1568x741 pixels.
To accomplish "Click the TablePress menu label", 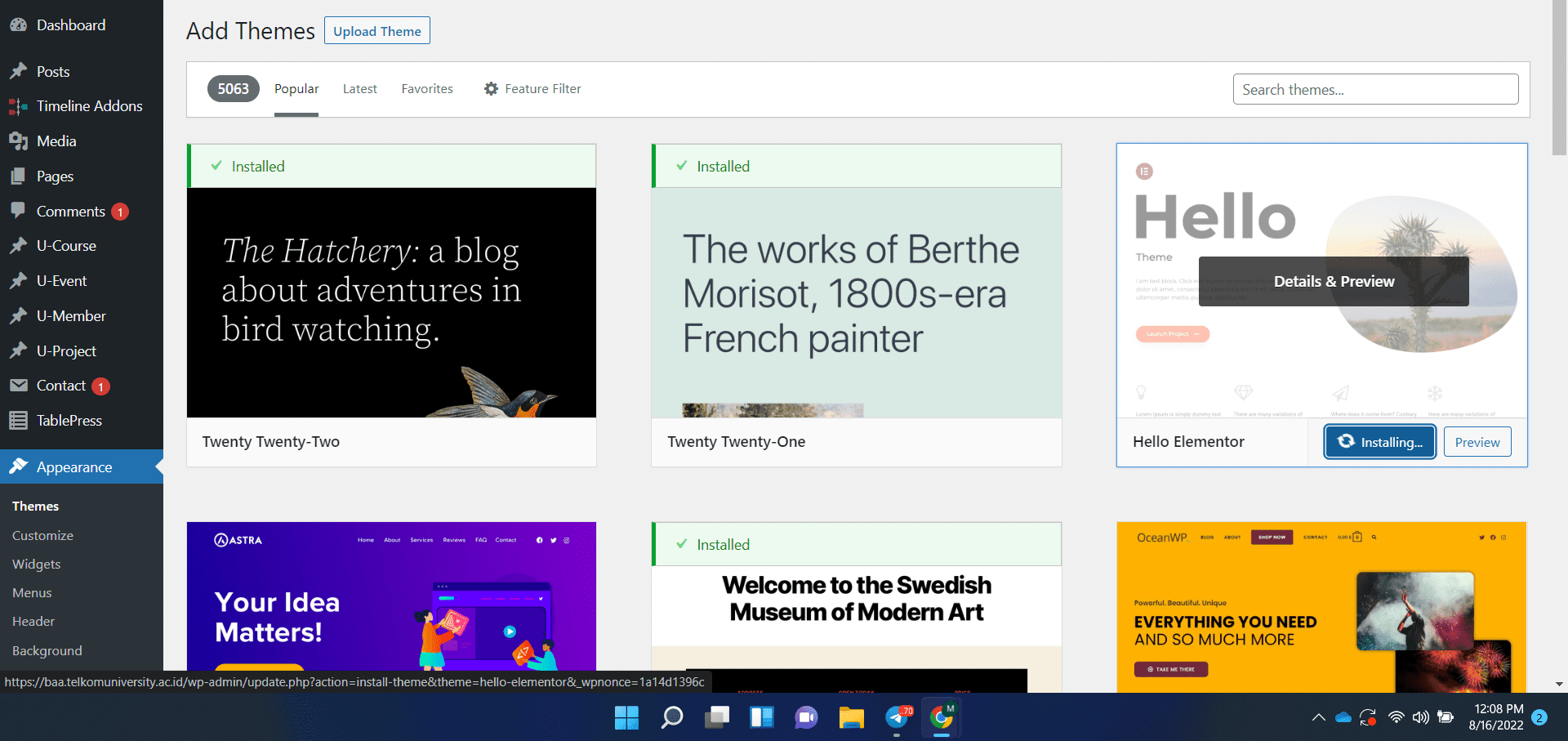I will [x=69, y=421].
